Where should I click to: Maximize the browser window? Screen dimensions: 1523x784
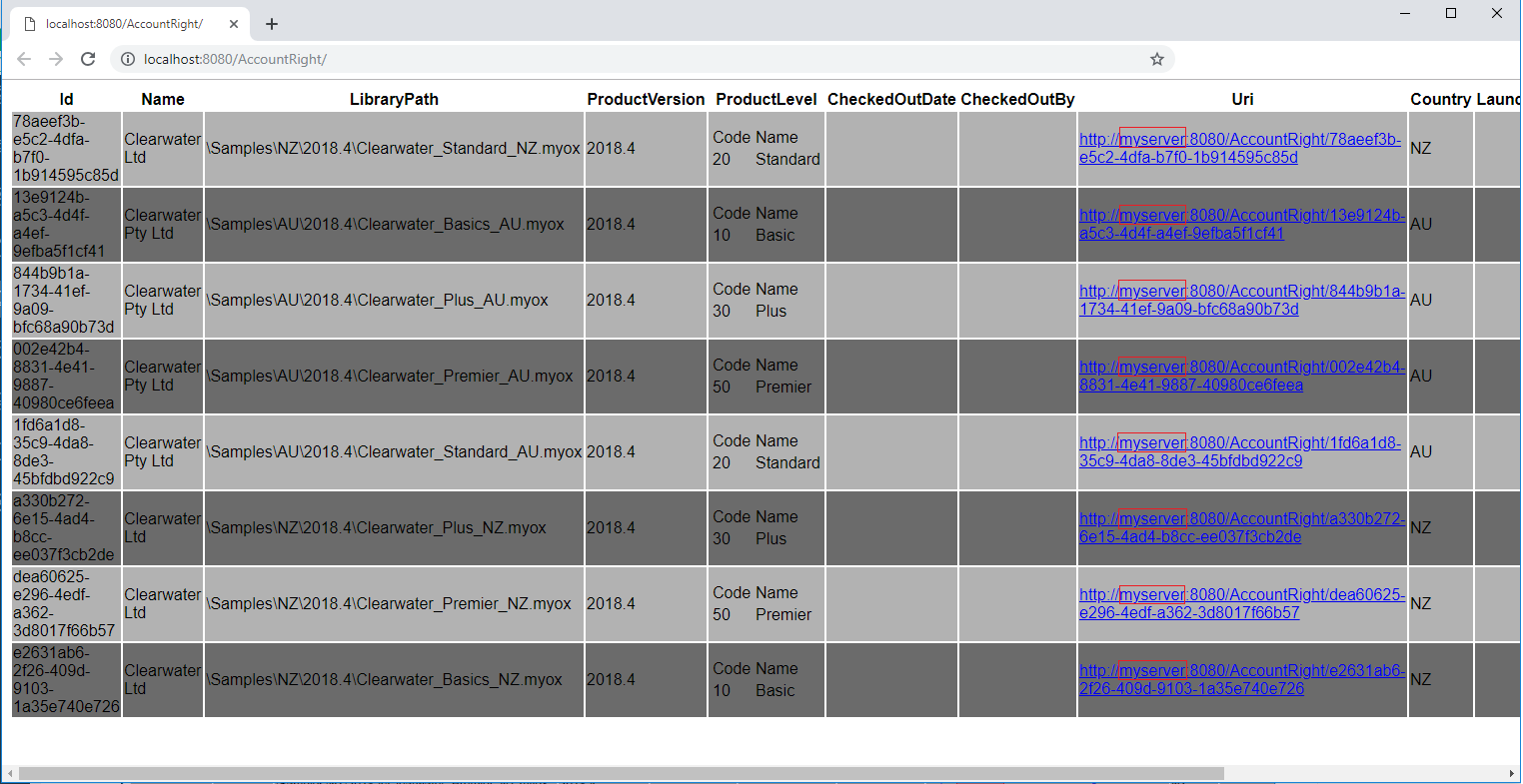[x=1451, y=13]
